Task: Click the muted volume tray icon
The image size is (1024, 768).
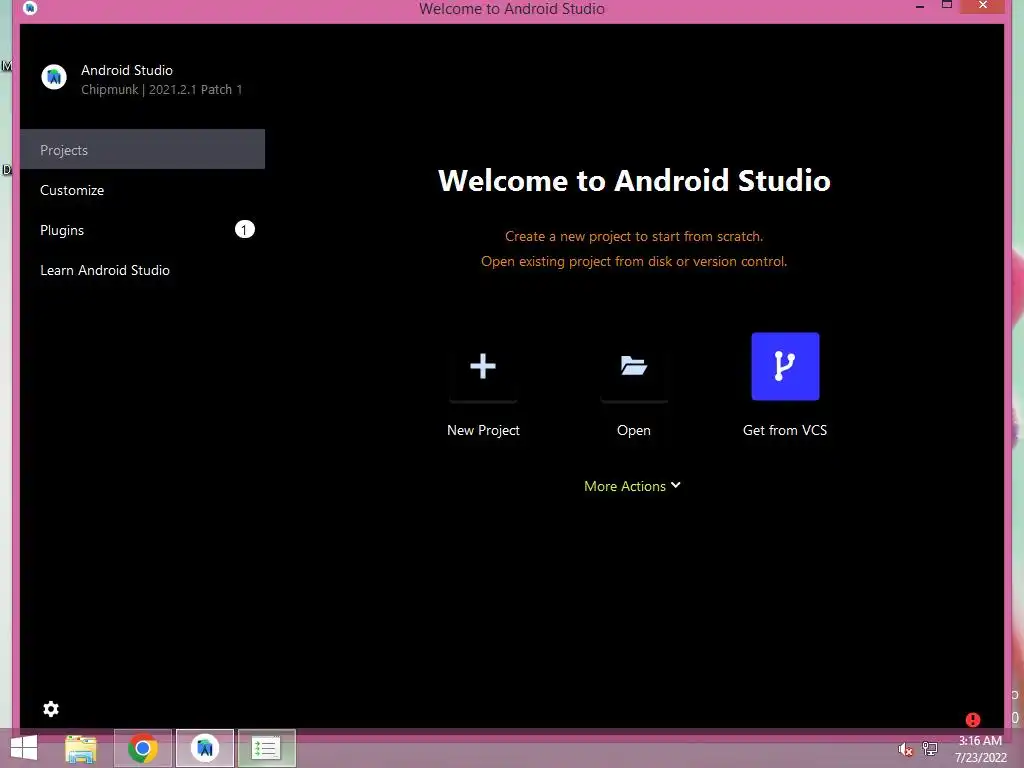Action: click(905, 749)
